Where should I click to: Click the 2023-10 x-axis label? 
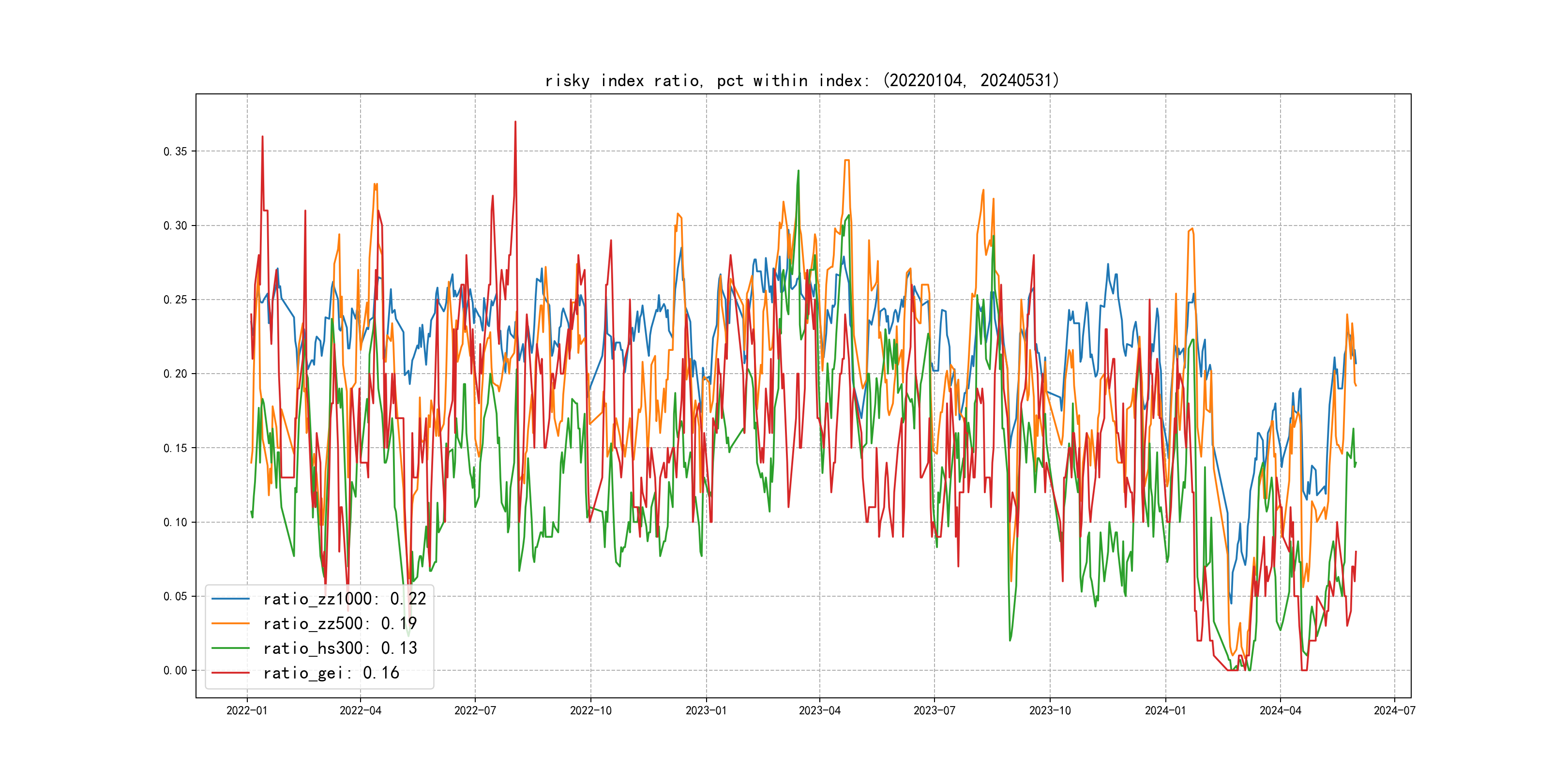point(1049,711)
